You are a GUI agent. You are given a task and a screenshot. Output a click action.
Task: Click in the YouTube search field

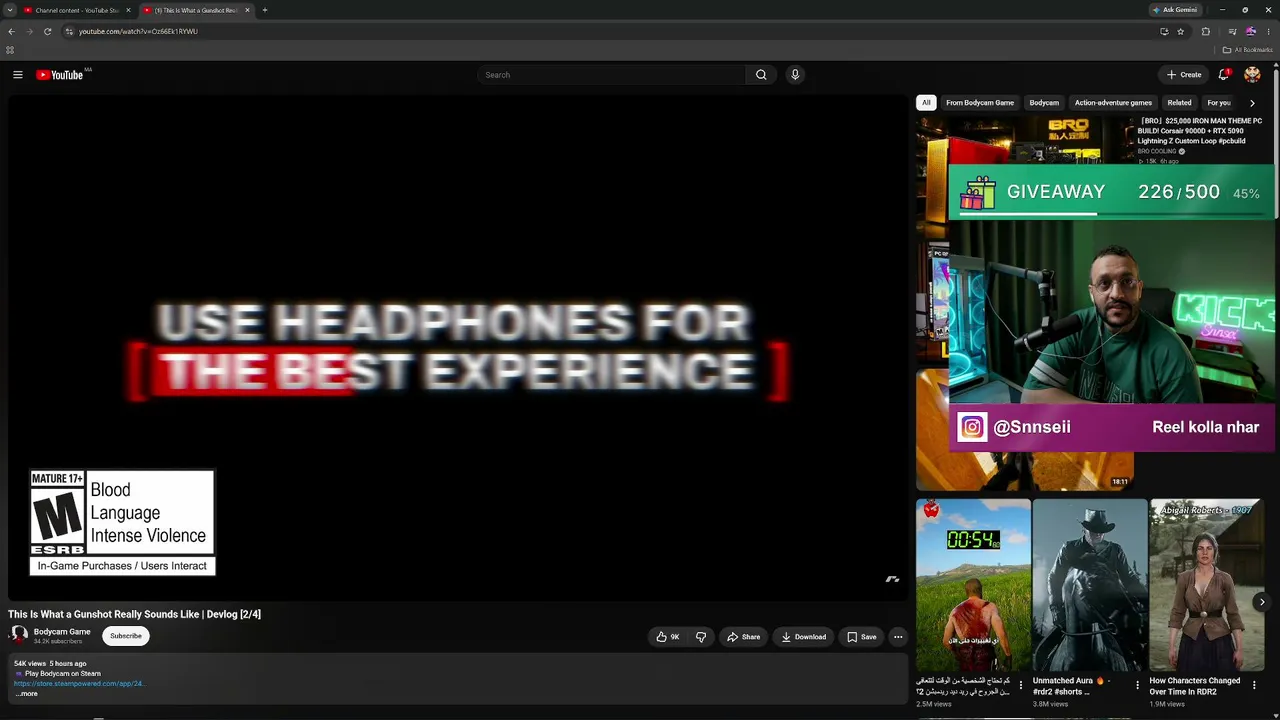coord(611,75)
